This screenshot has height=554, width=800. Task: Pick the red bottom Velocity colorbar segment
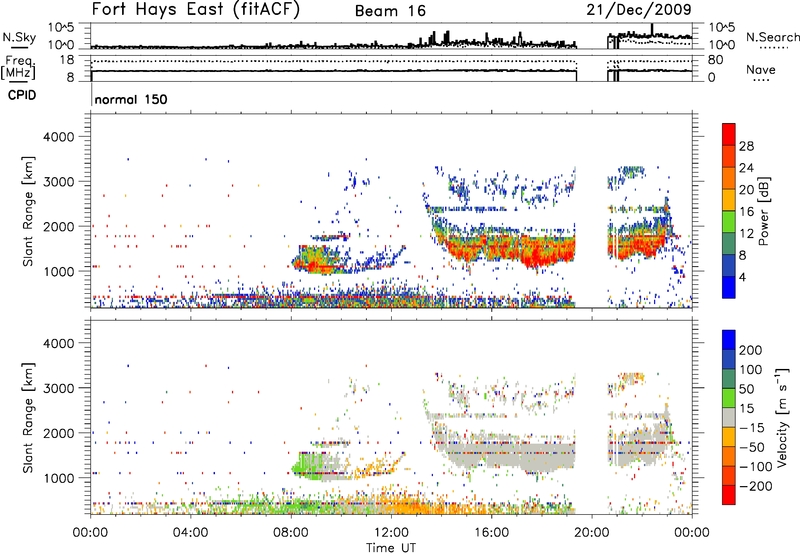coord(729,495)
